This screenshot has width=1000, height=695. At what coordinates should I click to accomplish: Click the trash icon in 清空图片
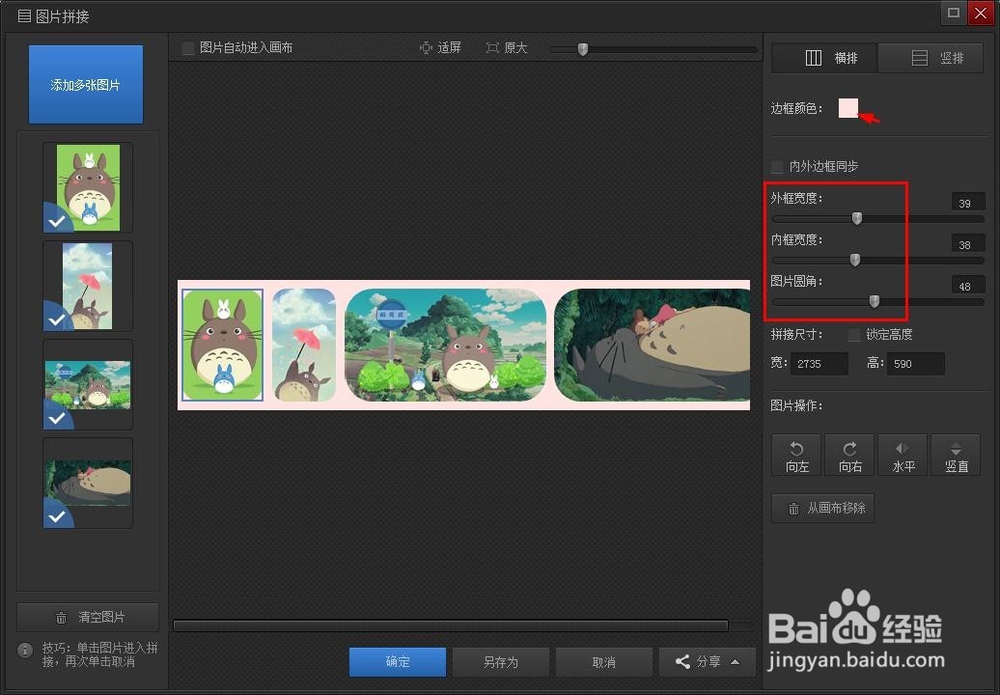61,617
